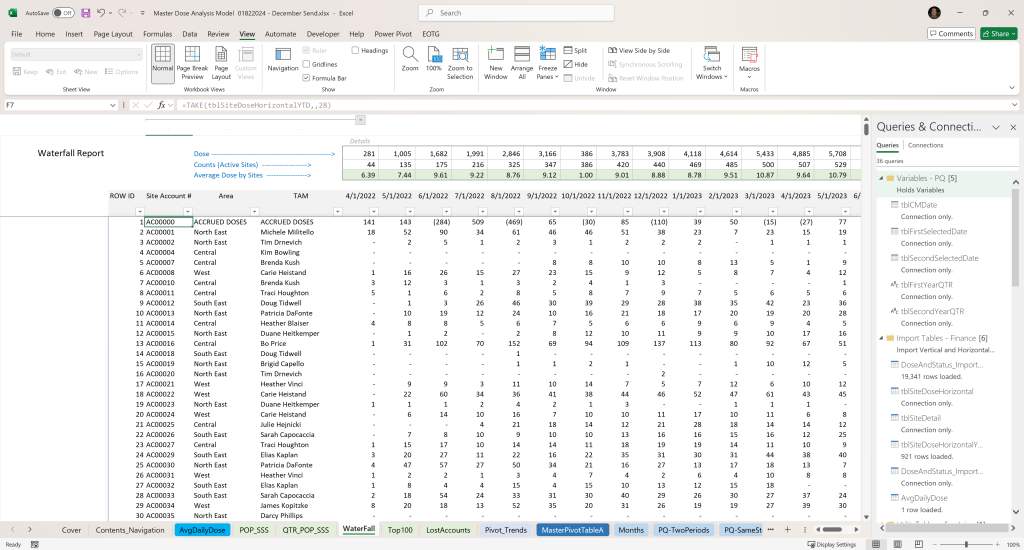Screen dimensions: 1024x550
Task: Open Display Settings in status bar
Action: click(831, 544)
